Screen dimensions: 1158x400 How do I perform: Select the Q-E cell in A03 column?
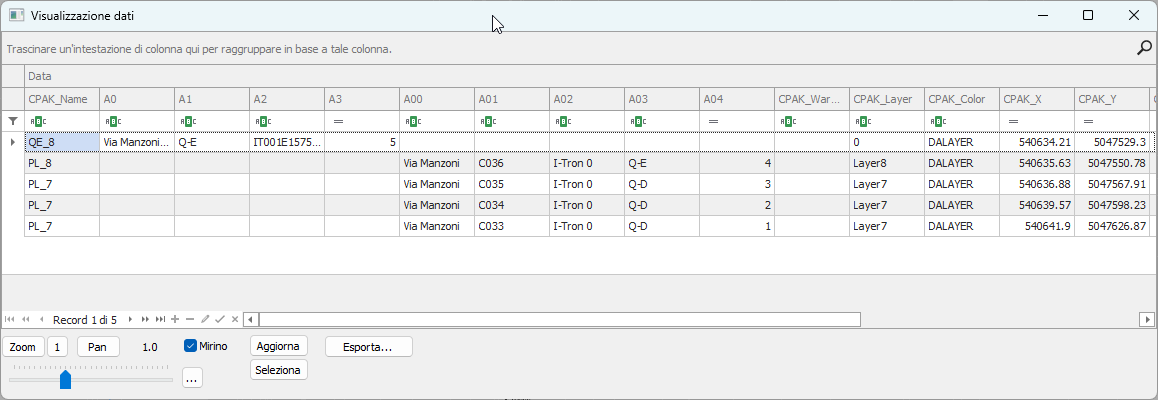(x=662, y=163)
